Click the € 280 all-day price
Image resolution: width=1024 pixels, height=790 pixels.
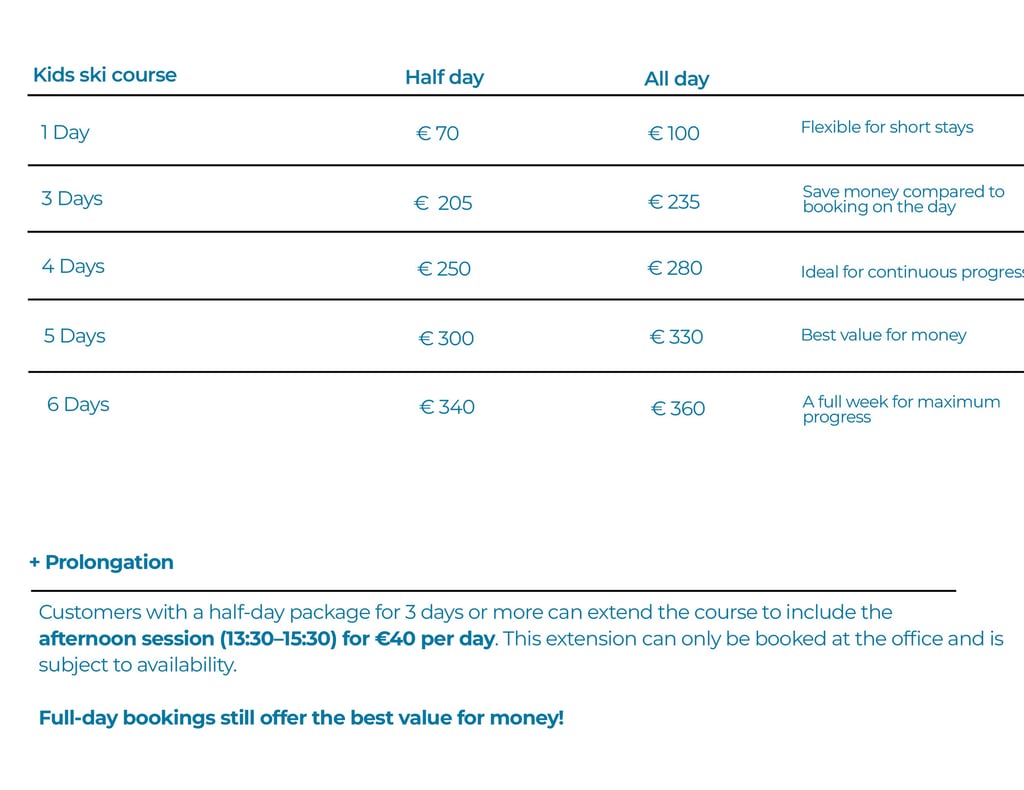point(675,268)
